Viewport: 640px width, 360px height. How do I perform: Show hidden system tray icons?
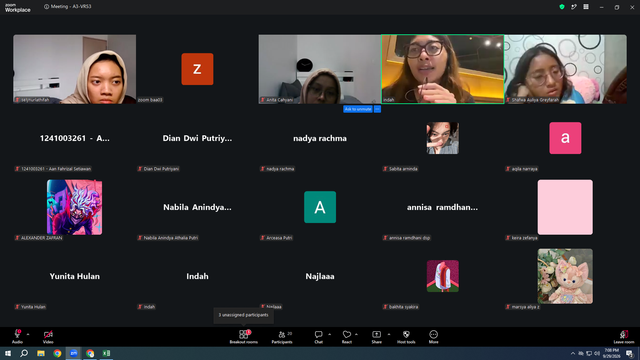point(573,353)
